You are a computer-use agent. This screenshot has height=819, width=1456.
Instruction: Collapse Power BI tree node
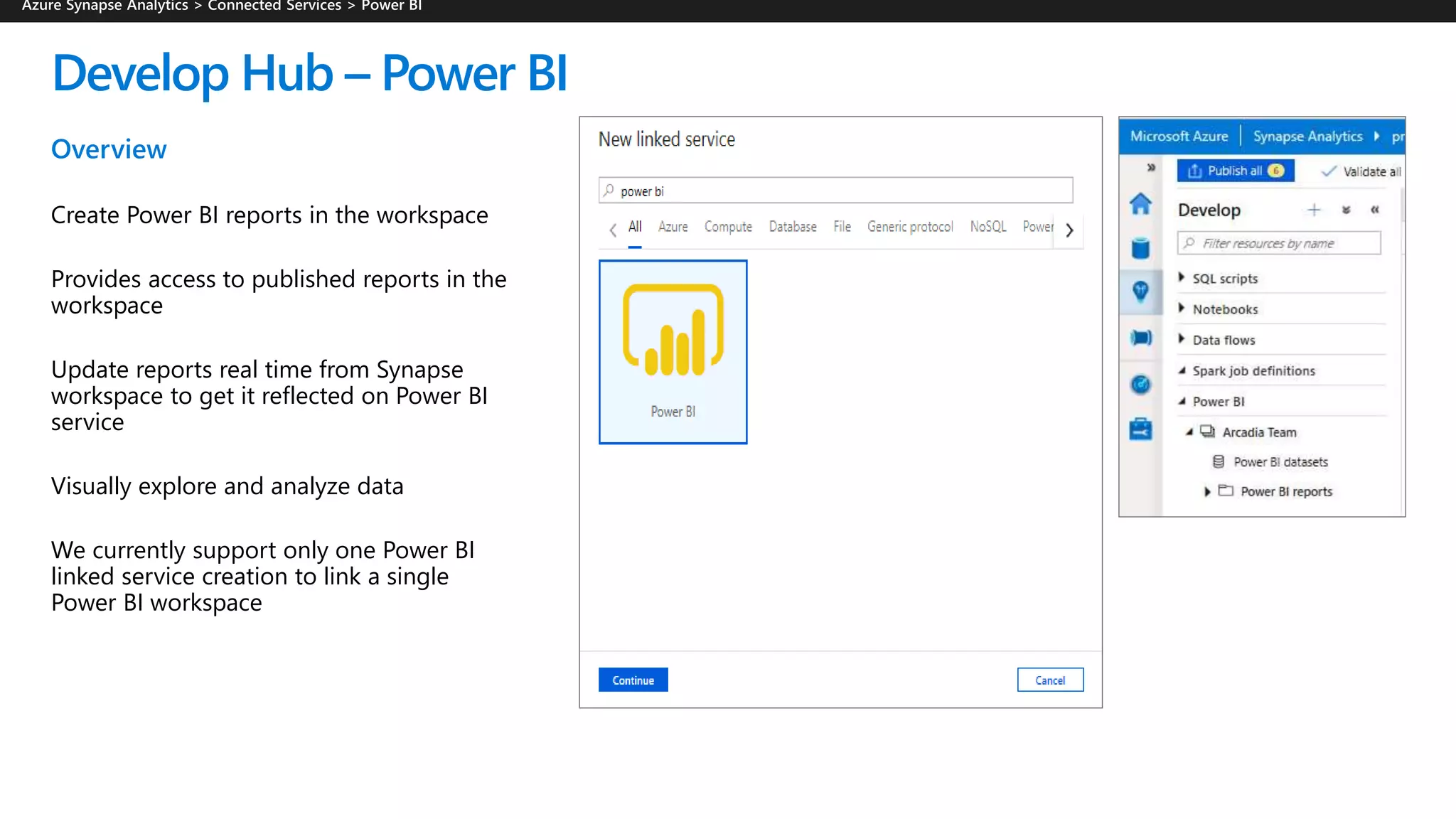(1182, 401)
